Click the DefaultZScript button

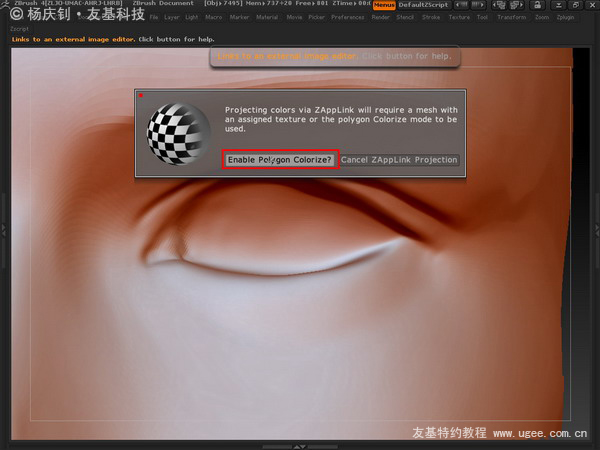pos(423,5)
